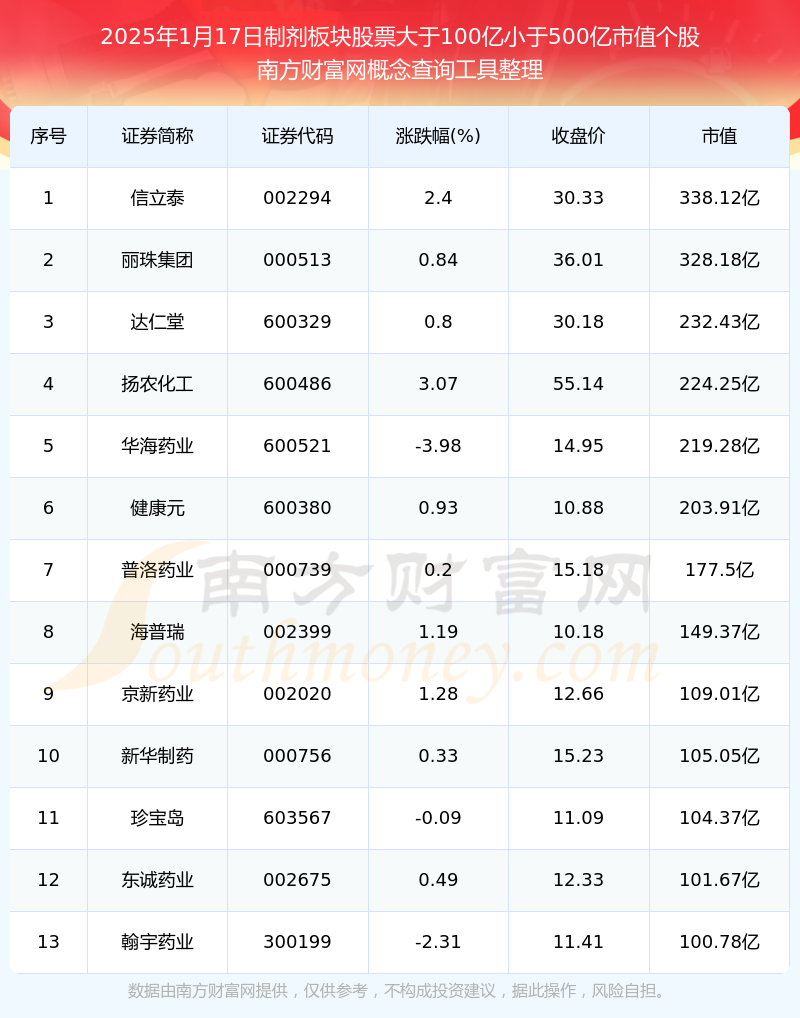
Task: Click change percentage 1.19
Action: [x=438, y=632]
